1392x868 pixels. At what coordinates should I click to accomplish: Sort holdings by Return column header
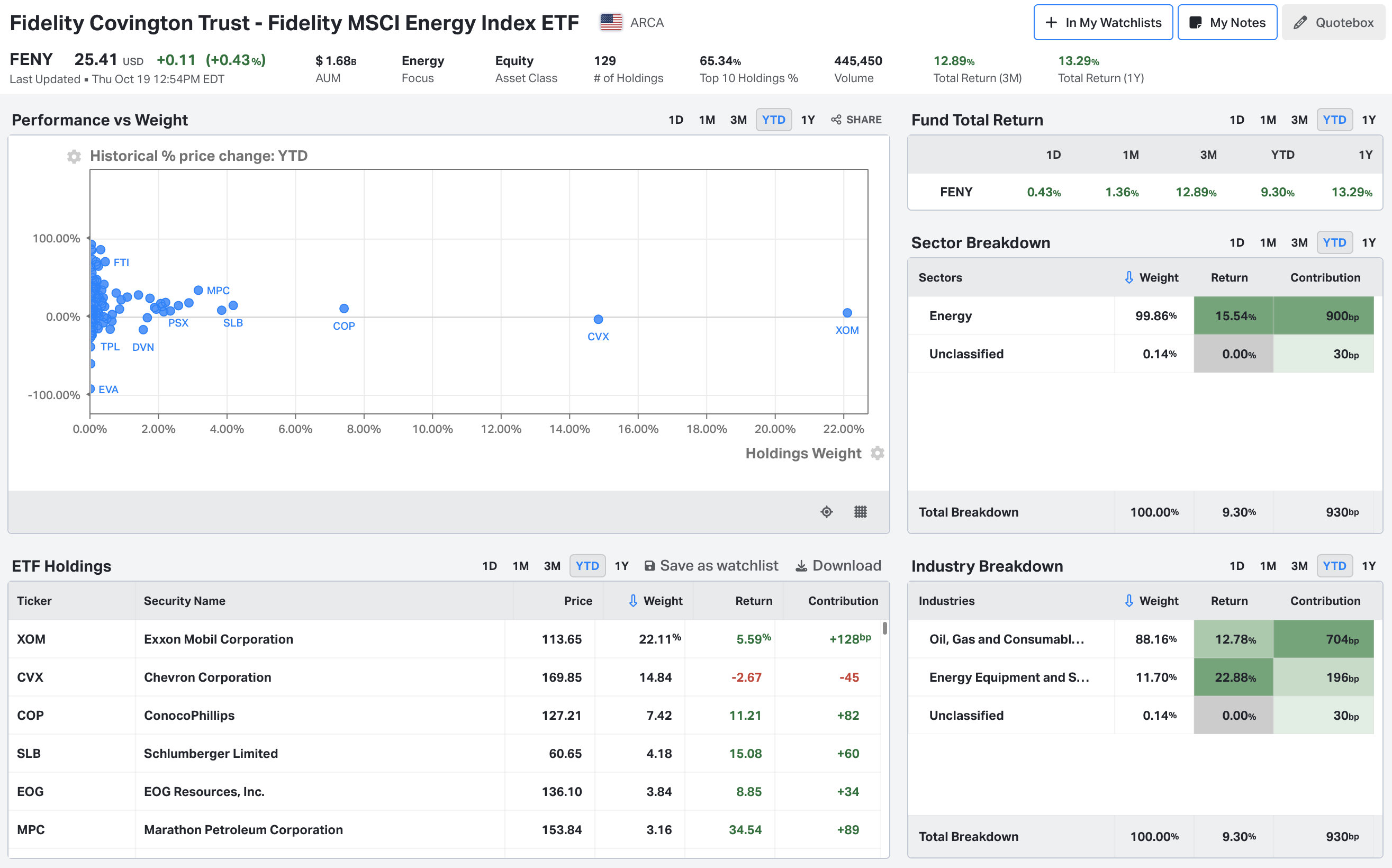pyautogui.click(x=753, y=601)
